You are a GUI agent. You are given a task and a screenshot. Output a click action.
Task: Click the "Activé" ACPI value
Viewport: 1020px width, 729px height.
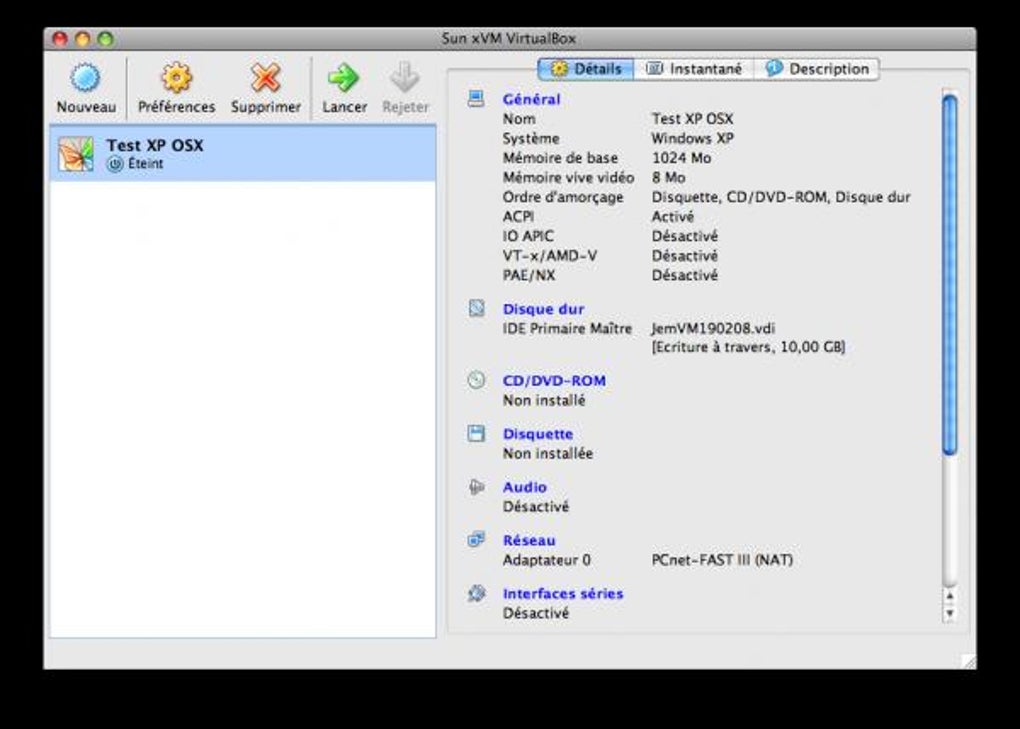673,217
